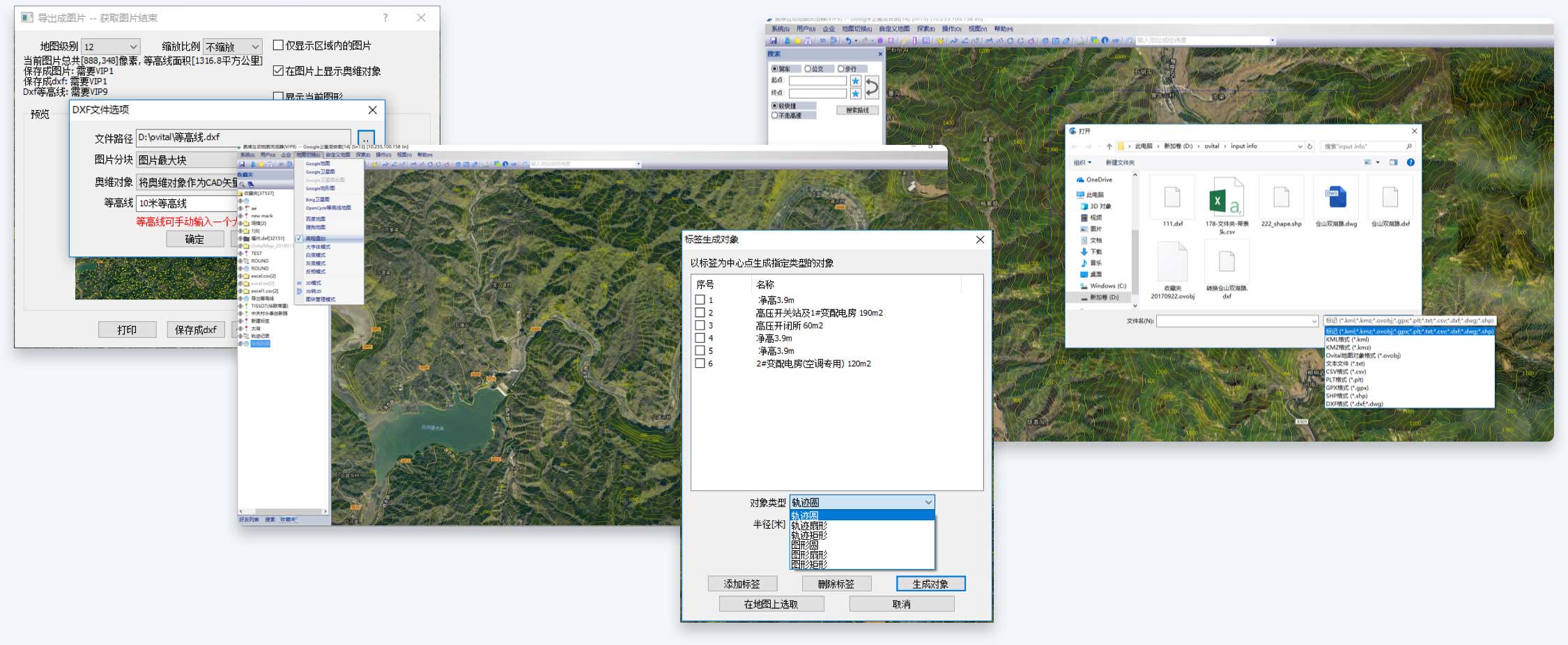Click the swap start/end route arrow icon
This screenshot has width=1568, height=645.
[871, 87]
